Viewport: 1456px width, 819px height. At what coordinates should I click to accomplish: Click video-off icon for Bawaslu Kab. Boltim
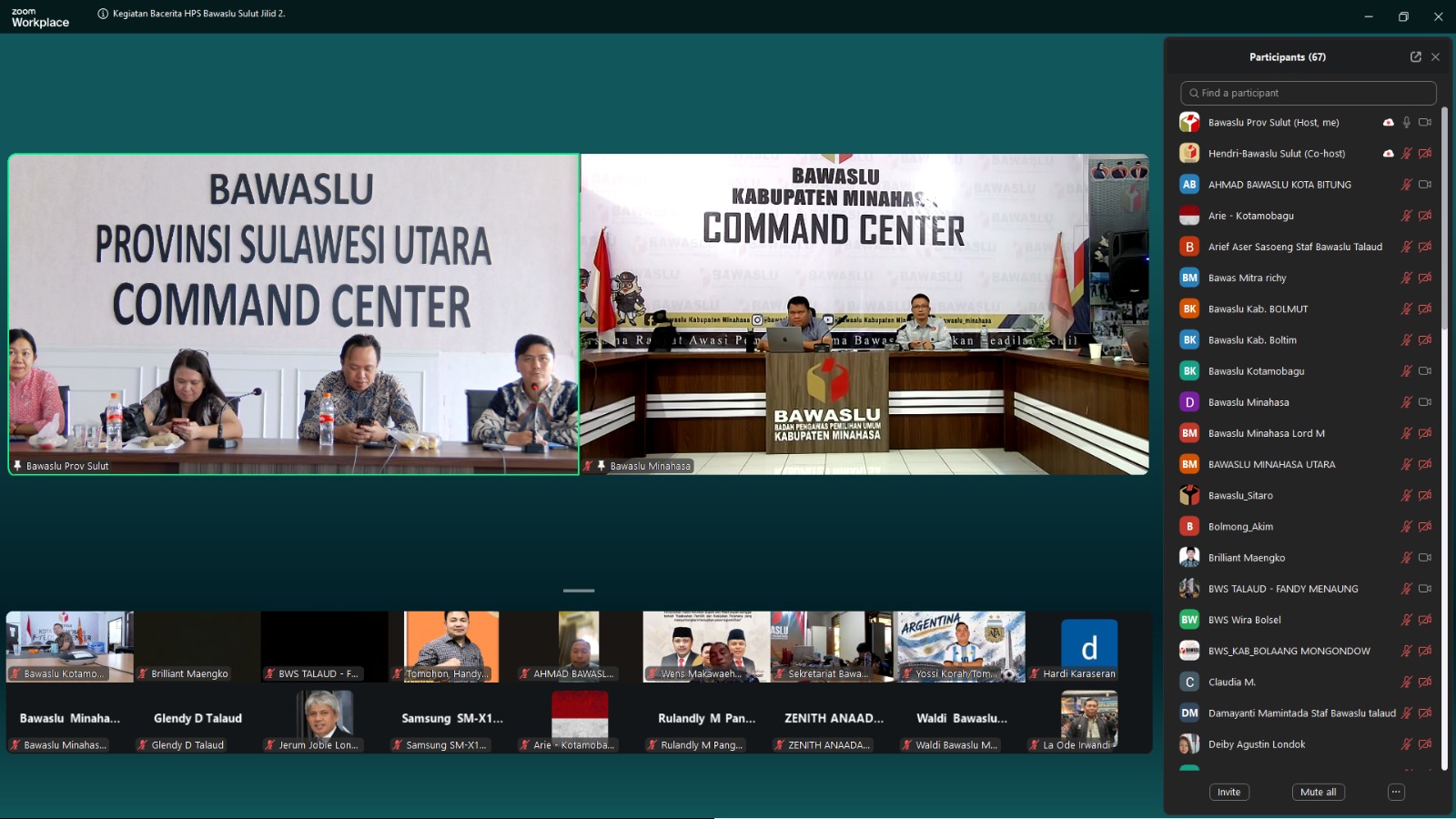click(1425, 339)
